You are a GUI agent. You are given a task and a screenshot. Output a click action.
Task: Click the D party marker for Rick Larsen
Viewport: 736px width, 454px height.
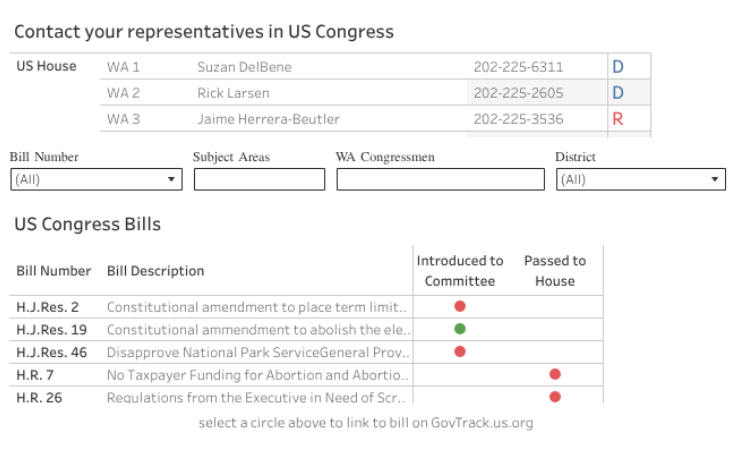click(x=617, y=93)
